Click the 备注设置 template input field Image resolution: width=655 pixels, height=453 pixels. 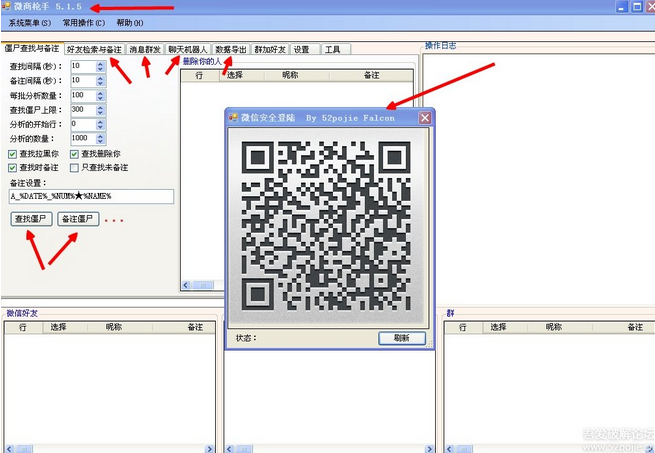(91, 196)
